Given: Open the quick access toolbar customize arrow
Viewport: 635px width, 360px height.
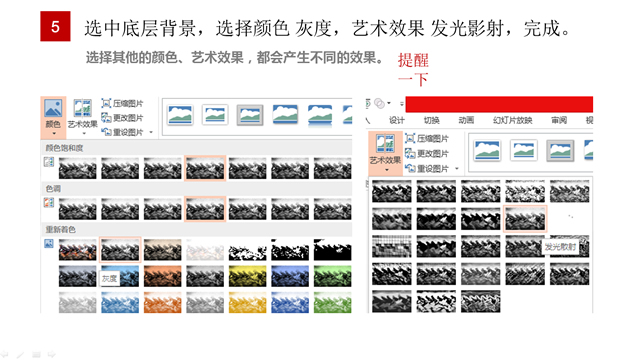Looking at the screenshot, I should (x=401, y=104).
